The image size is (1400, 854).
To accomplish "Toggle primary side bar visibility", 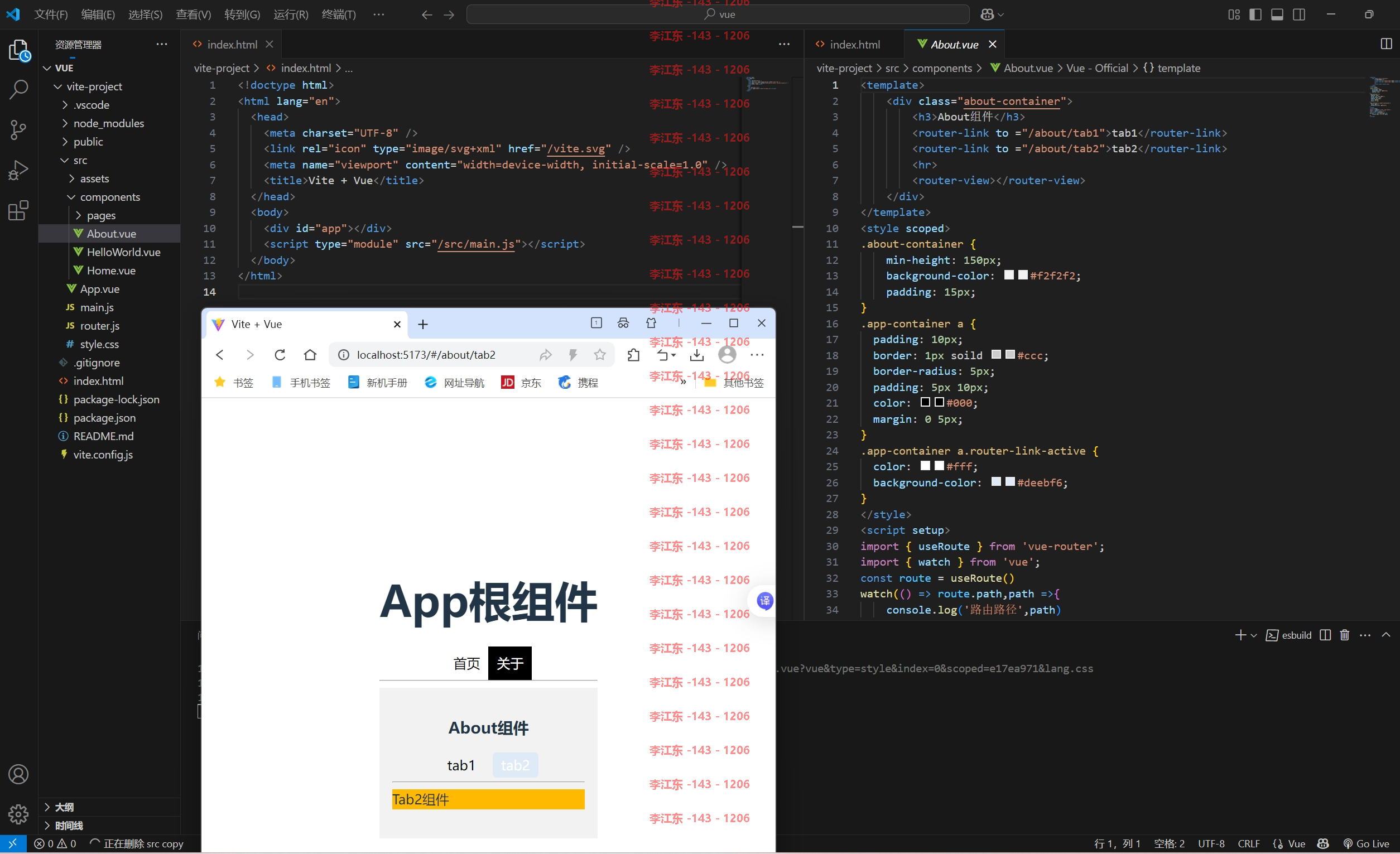I will pos(1255,15).
